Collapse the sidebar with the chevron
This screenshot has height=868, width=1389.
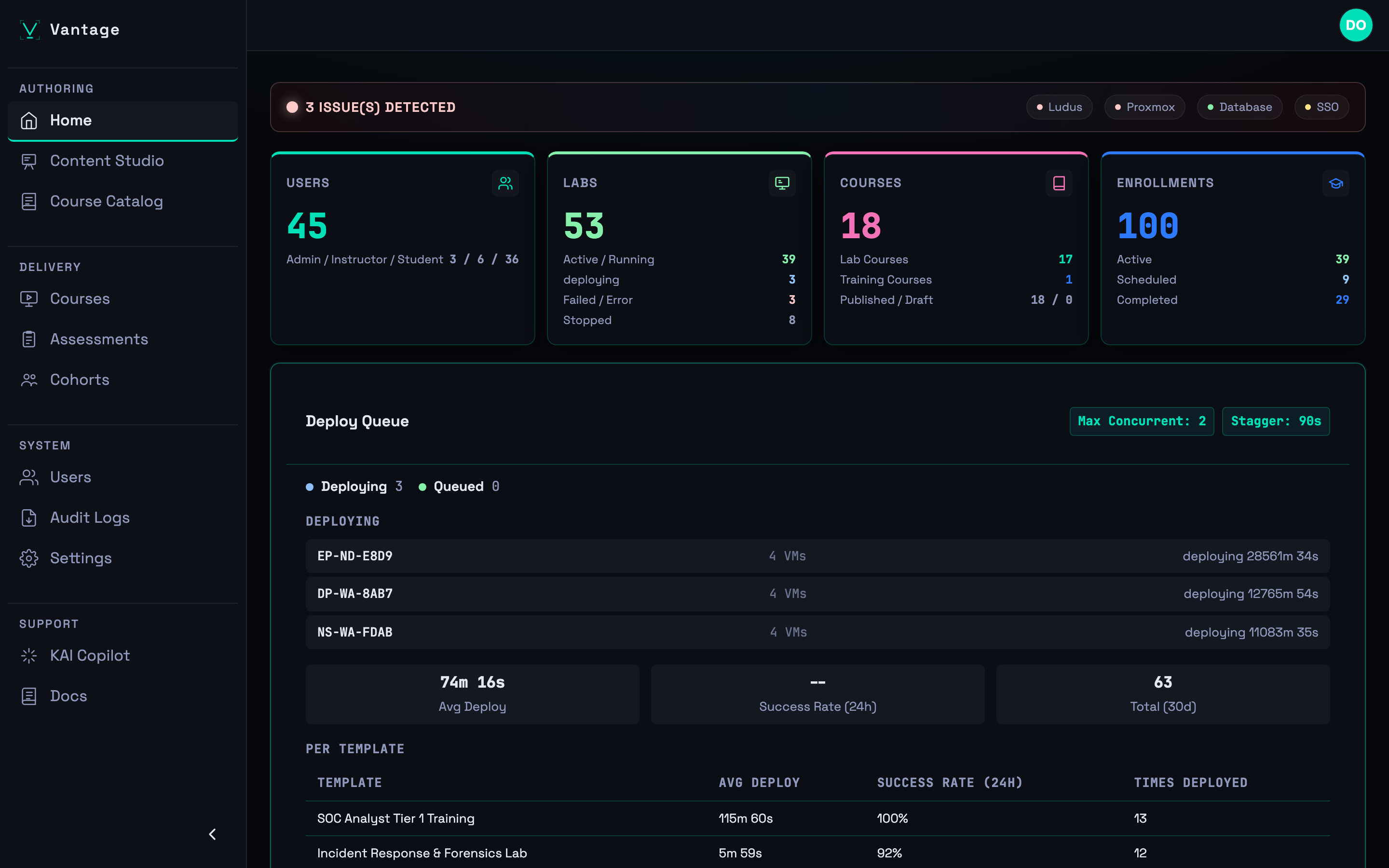coord(212,834)
